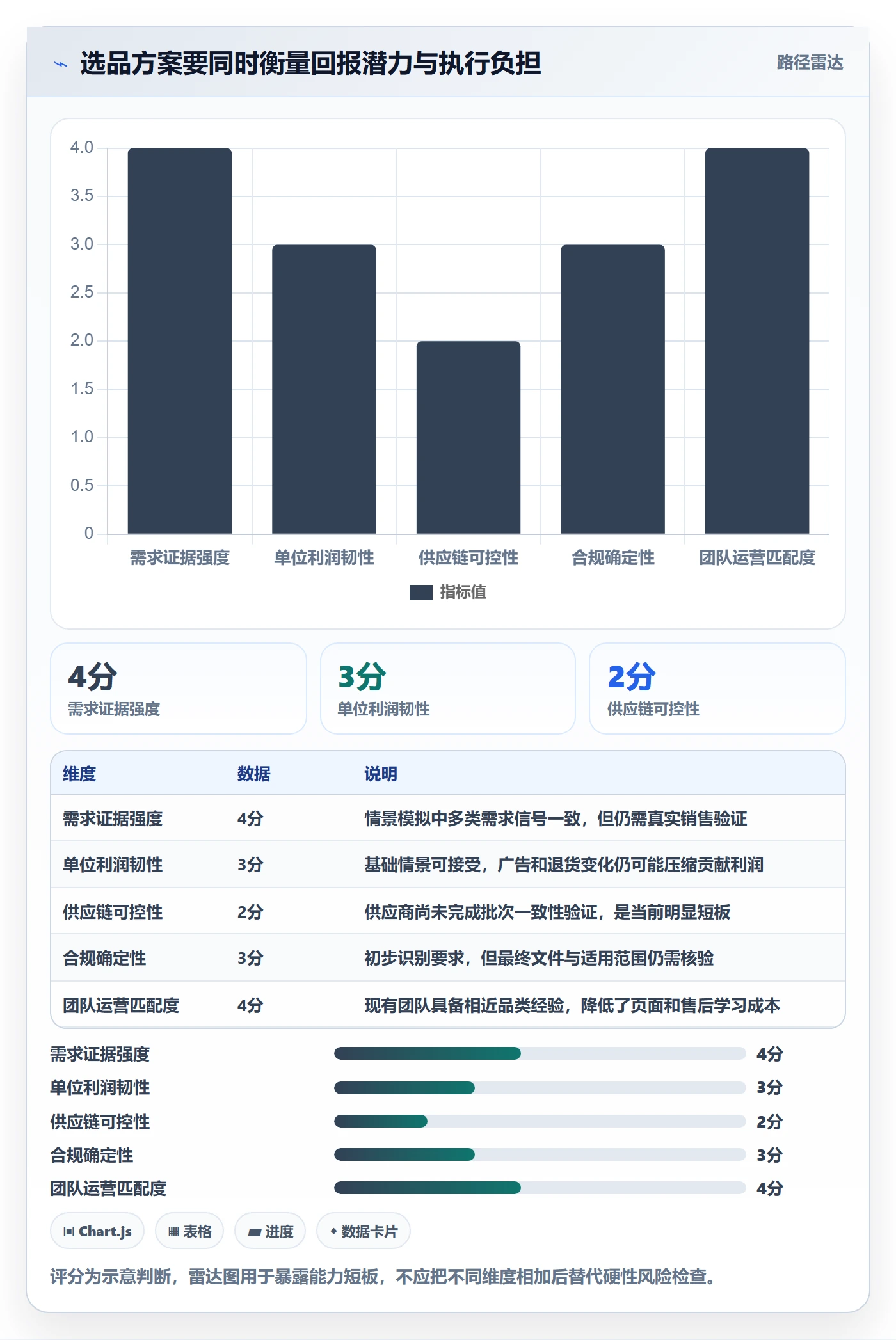
Task: Click the page title 选品方案要同时衡量回报潜力与执行负担
Action: [x=310, y=63]
